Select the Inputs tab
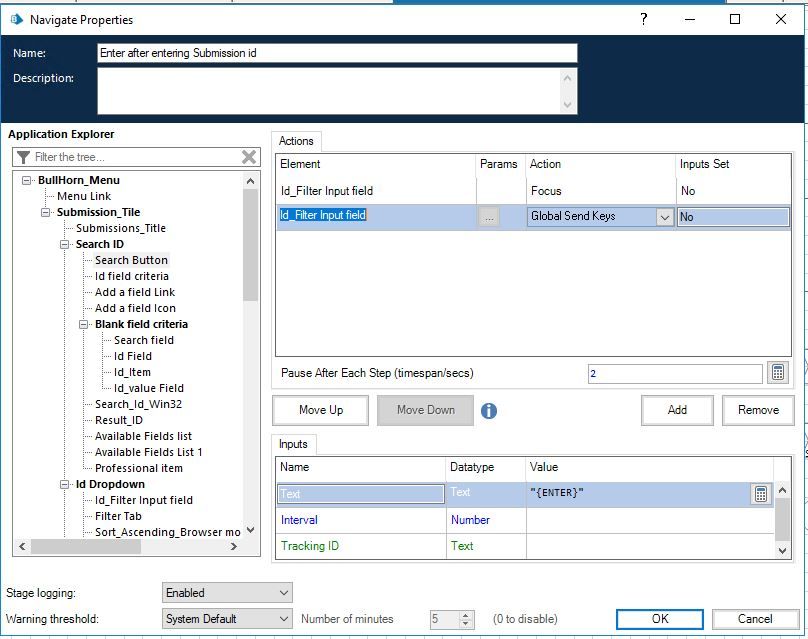 tap(293, 444)
